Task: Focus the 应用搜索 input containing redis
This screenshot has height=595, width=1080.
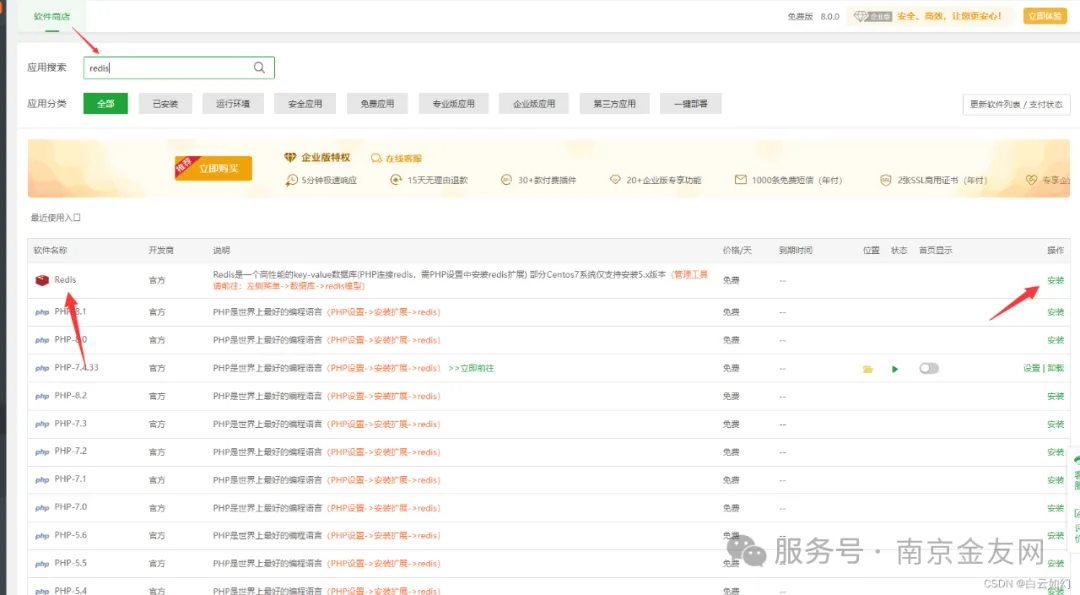Action: point(179,67)
